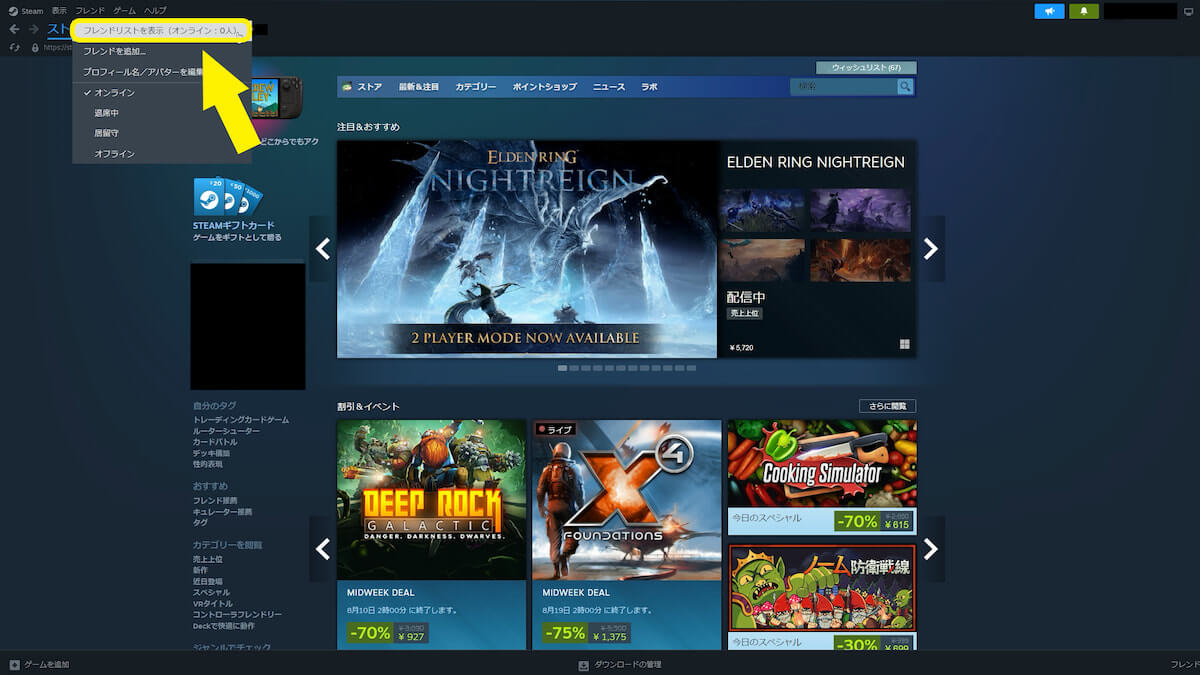
Task: Click the magnifying glass search icon
Action: [x=905, y=87]
